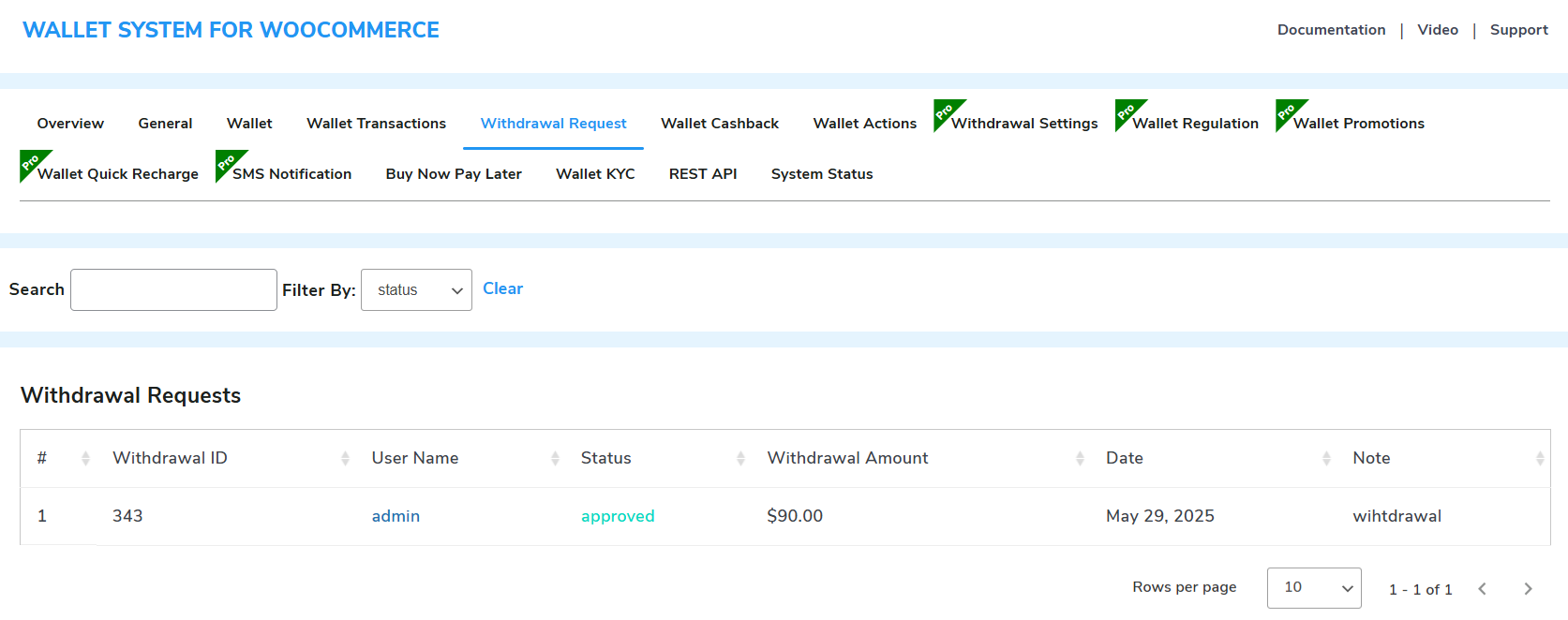View System Status tab
The image size is (1568, 620).
(822, 174)
